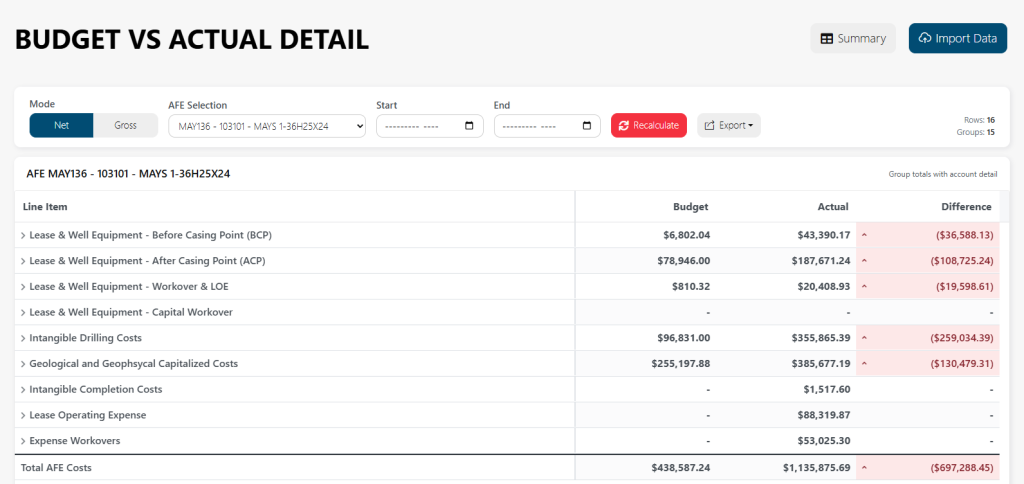Expand the Intangible Drilling Costs row
The height and width of the screenshot is (484, 1024).
[x=24, y=338]
